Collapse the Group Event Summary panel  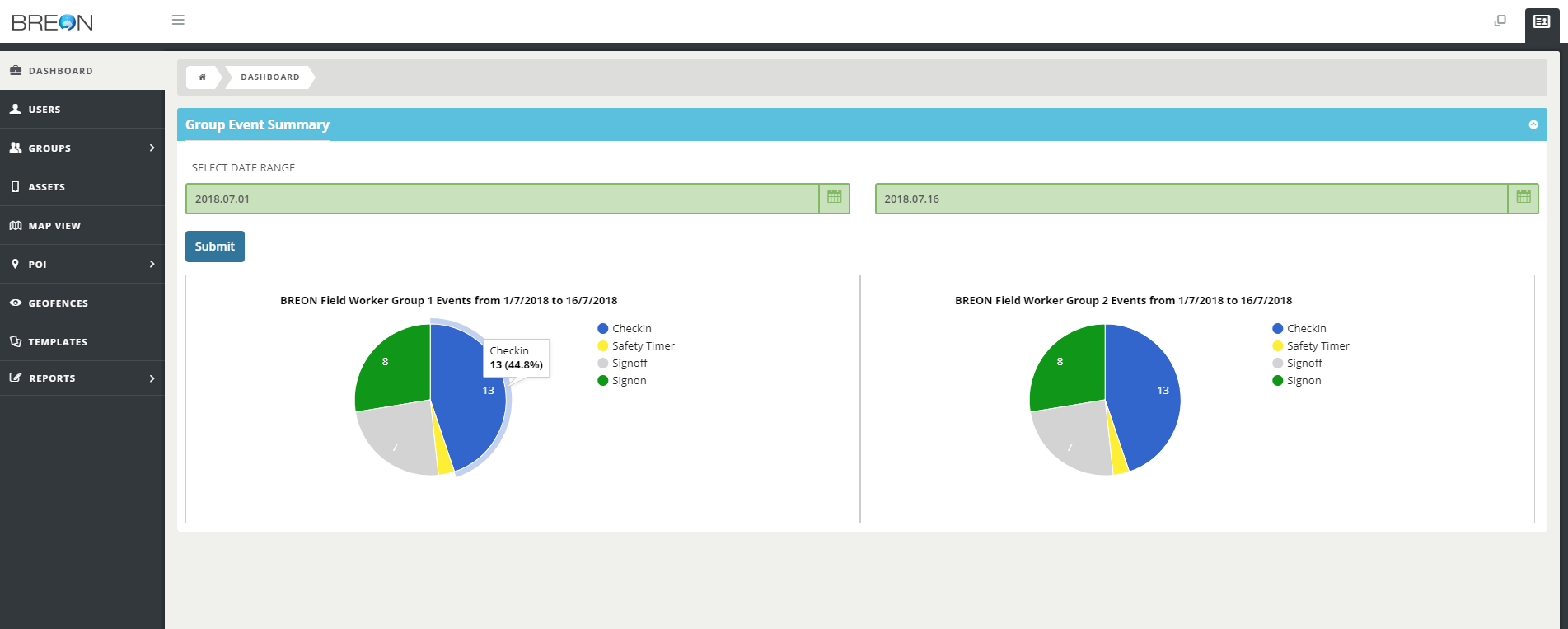[1533, 124]
